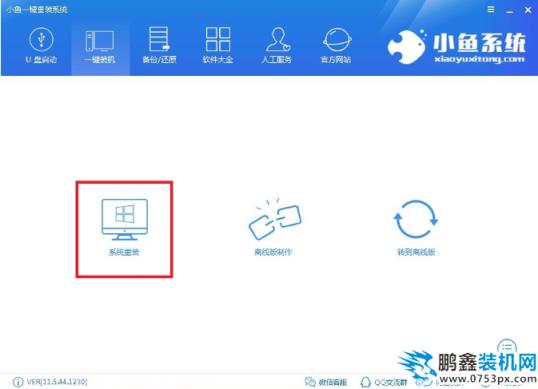The height and width of the screenshot is (389, 538).
Task: Click the 离线版制作 label
Action: [273, 252]
